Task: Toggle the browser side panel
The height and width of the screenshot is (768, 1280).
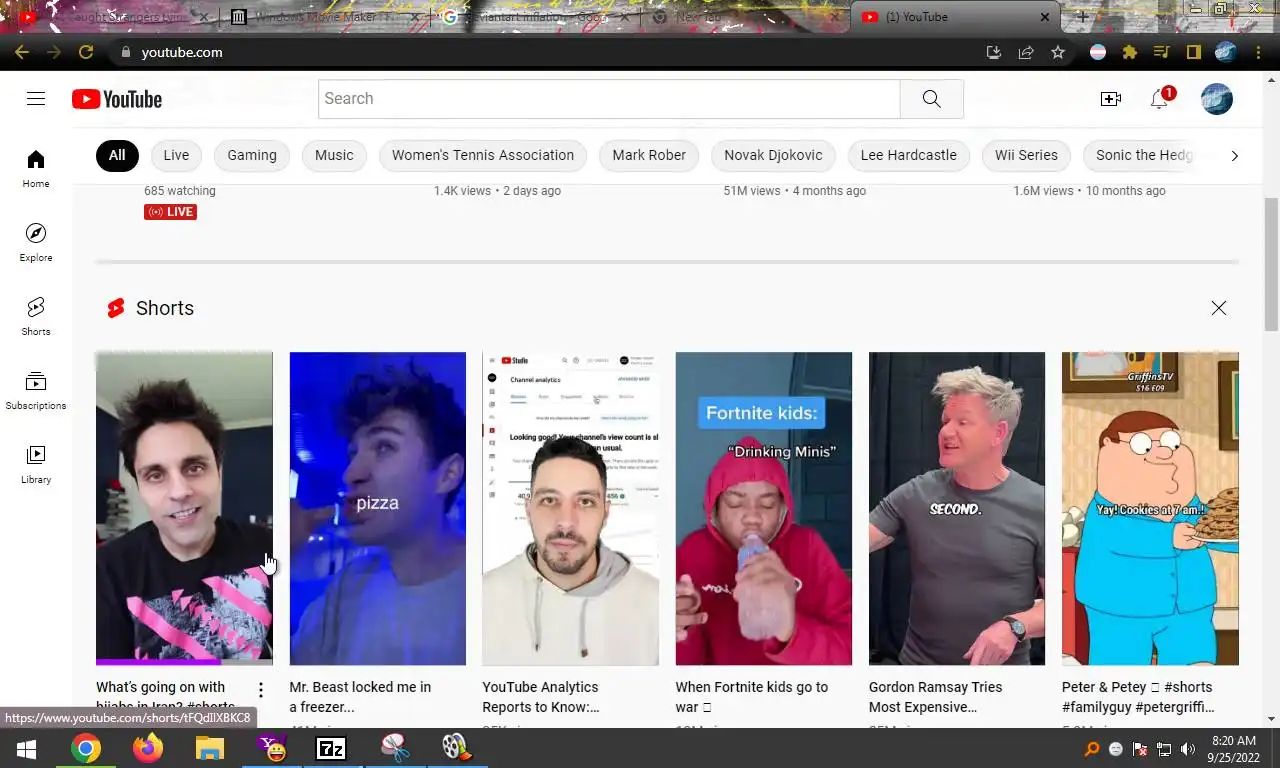Action: pyautogui.click(x=1193, y=52)
